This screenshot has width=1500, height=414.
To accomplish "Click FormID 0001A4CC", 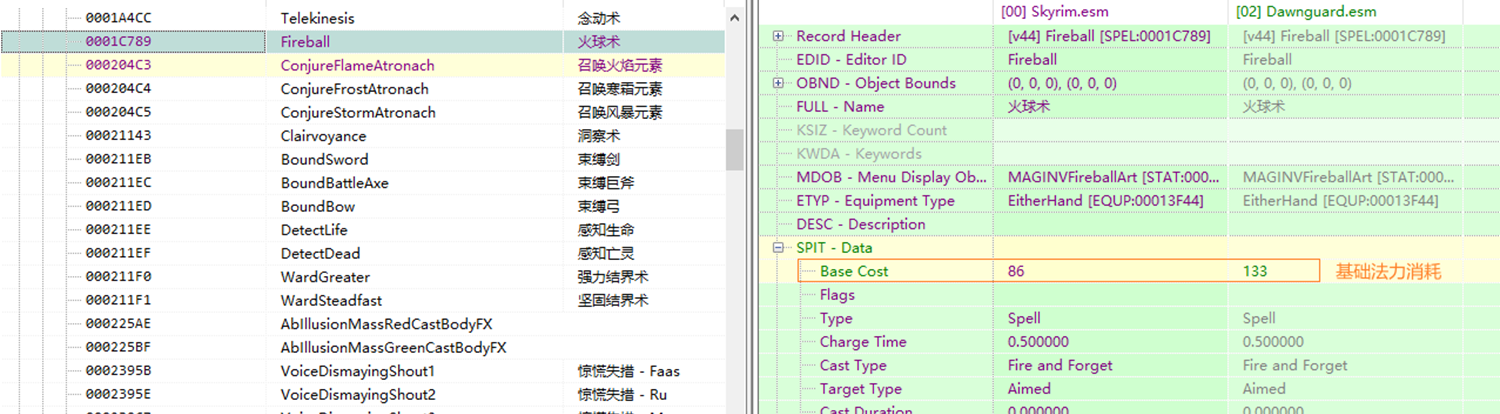I will point(118,18).
